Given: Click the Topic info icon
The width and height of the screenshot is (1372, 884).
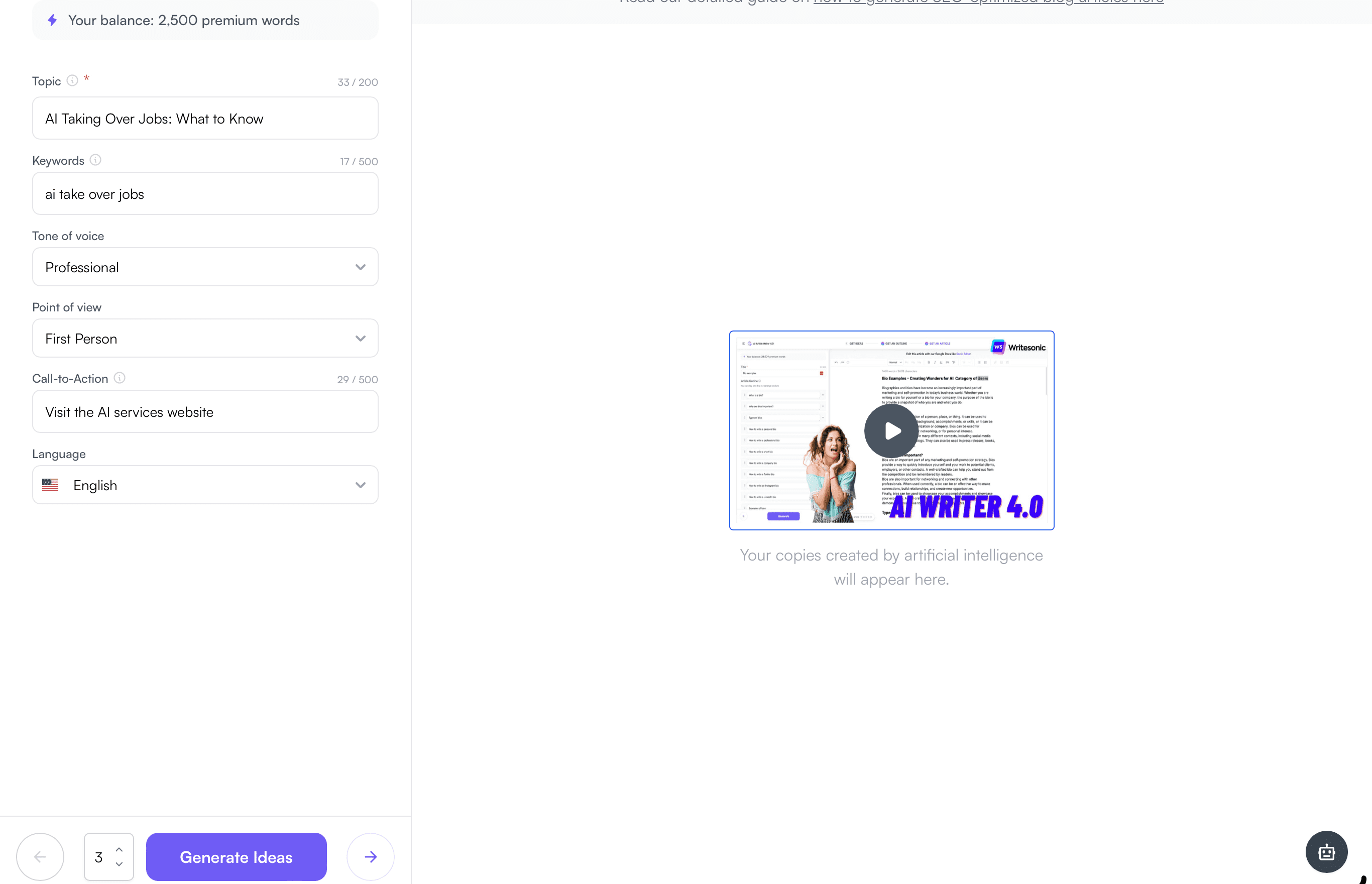Looking at the screenshot, I should [72, 80].
